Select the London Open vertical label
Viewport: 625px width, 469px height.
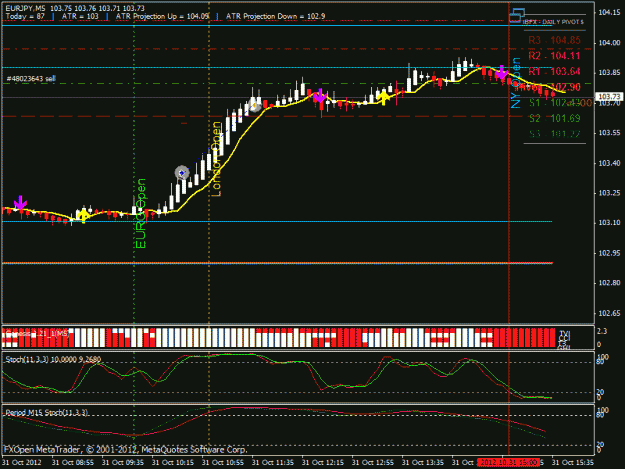coord(216,159)
